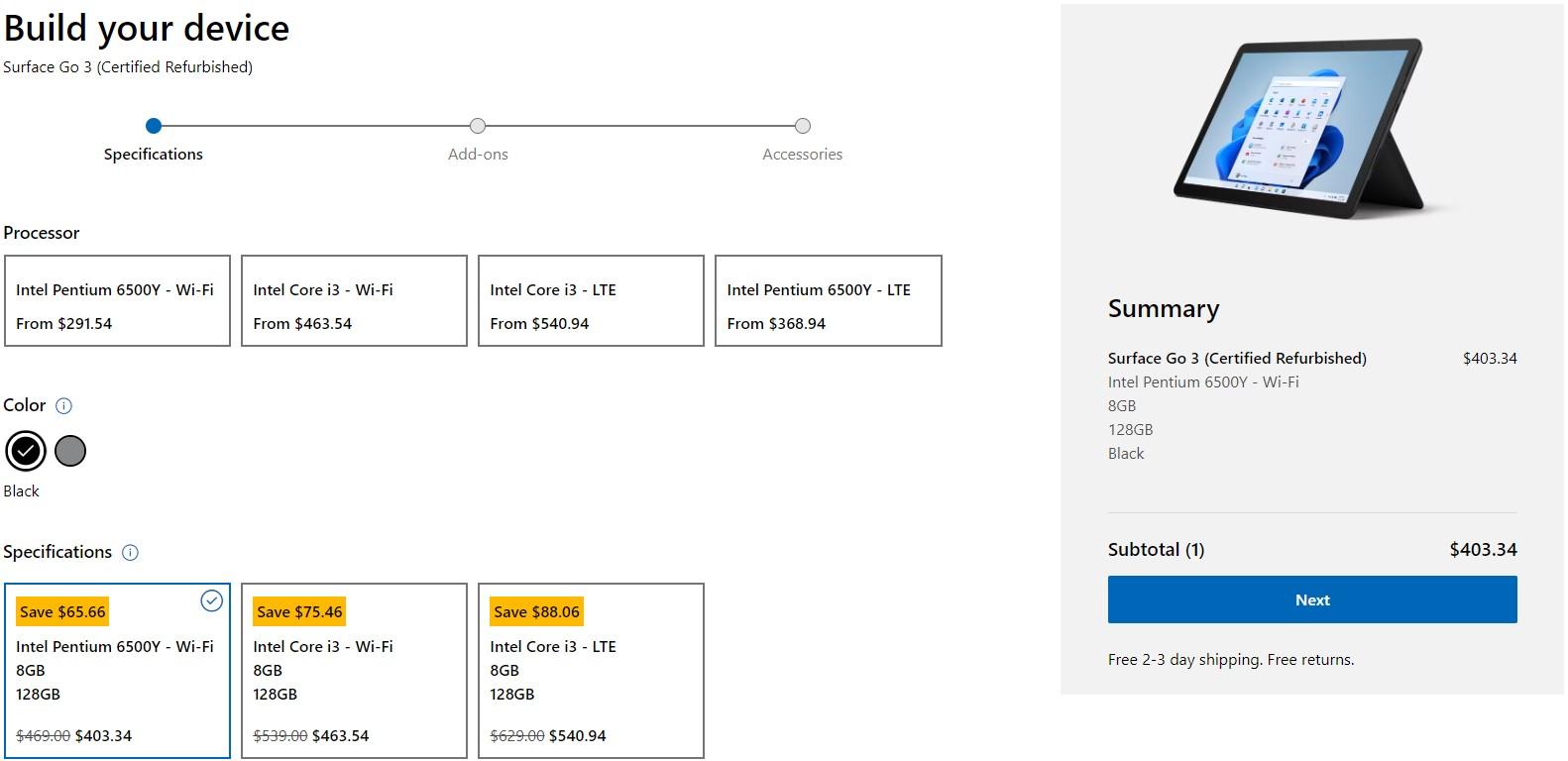1568x761 pixels.
Task: Choose the configuration priced at $540.94 with 8GB
Action: click(591, 671)
